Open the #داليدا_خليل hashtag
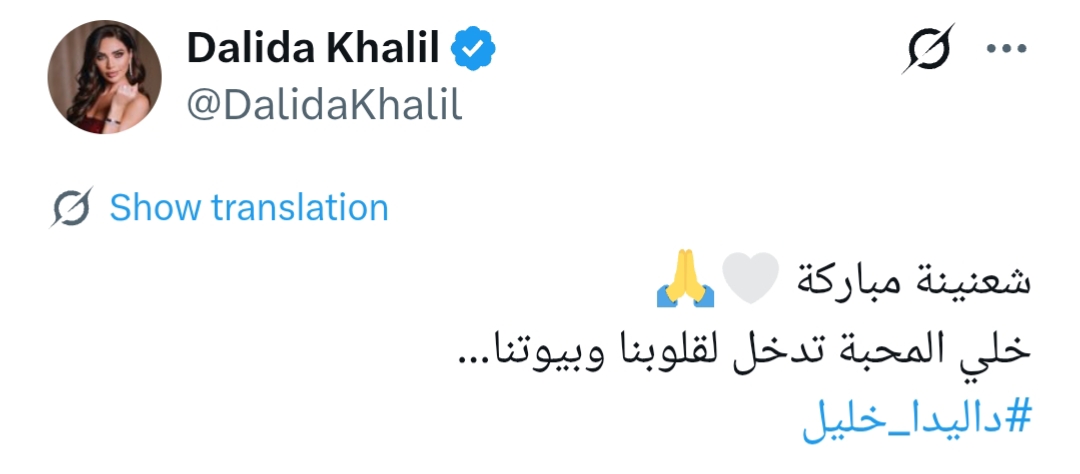 tap(916, 415)
